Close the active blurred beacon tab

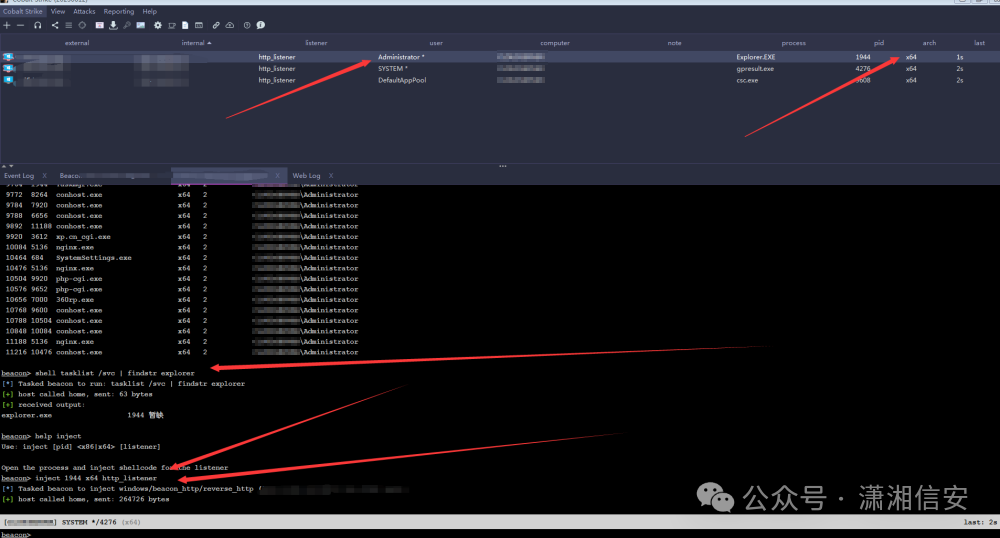tap(277, 176)
